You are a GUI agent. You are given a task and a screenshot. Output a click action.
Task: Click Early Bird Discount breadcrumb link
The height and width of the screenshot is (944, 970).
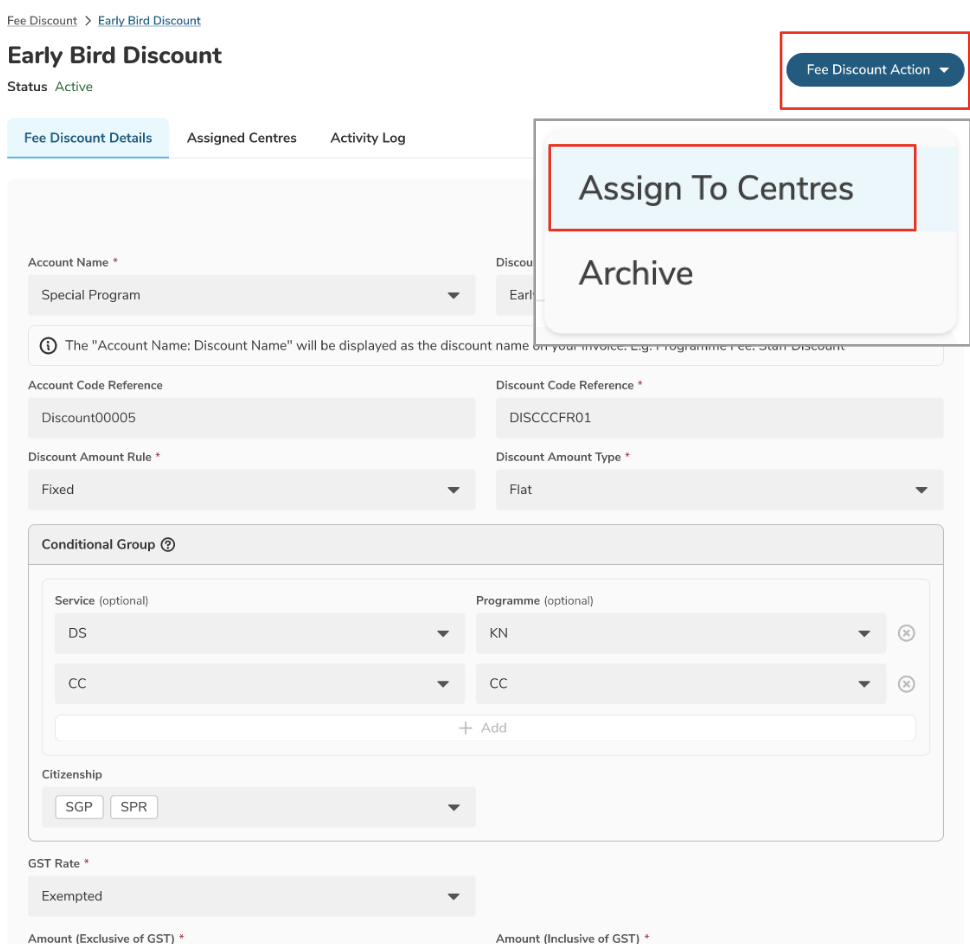[x=149, y=21]
